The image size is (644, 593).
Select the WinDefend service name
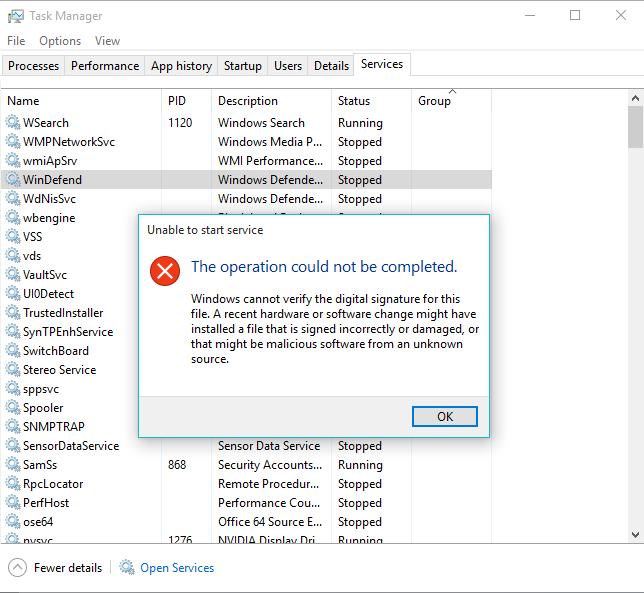click(53, 180)
